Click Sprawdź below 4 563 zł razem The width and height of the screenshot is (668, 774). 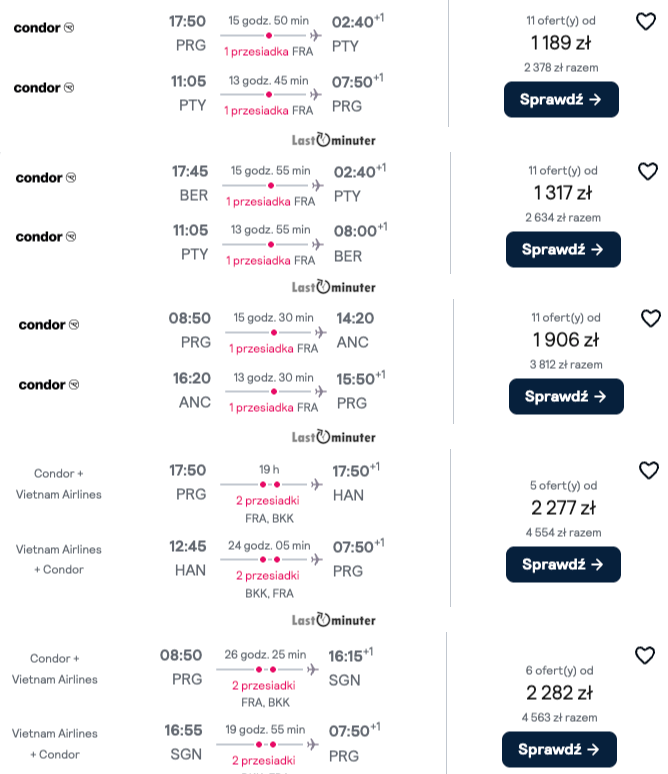(x=559, y=750)
